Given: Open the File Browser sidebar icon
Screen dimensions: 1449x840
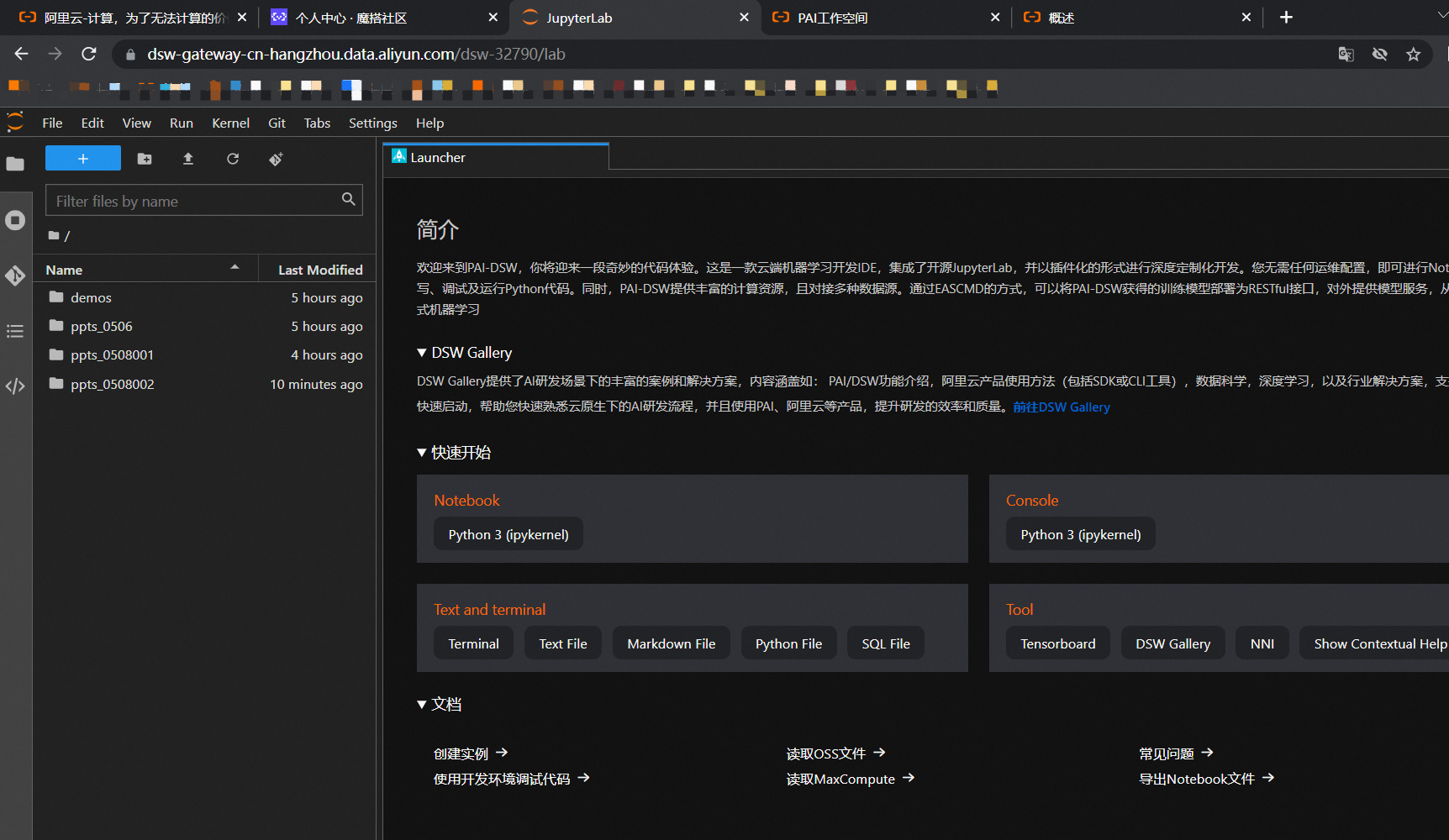Looking at the screenshot, I should pos(15,164).
